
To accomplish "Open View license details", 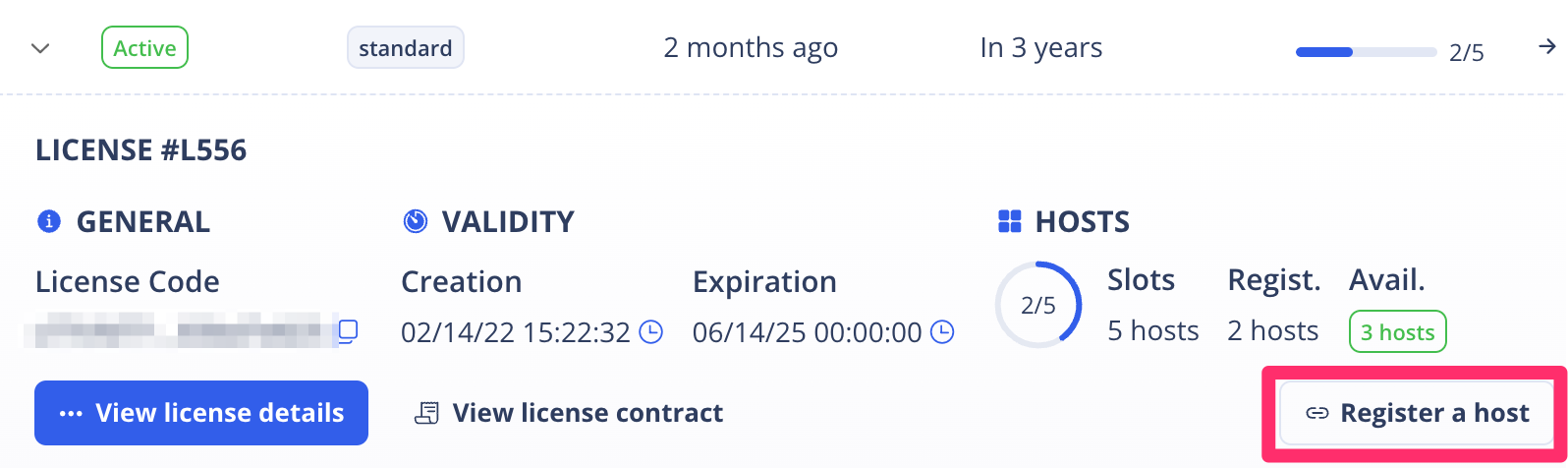I will (201, 413).
